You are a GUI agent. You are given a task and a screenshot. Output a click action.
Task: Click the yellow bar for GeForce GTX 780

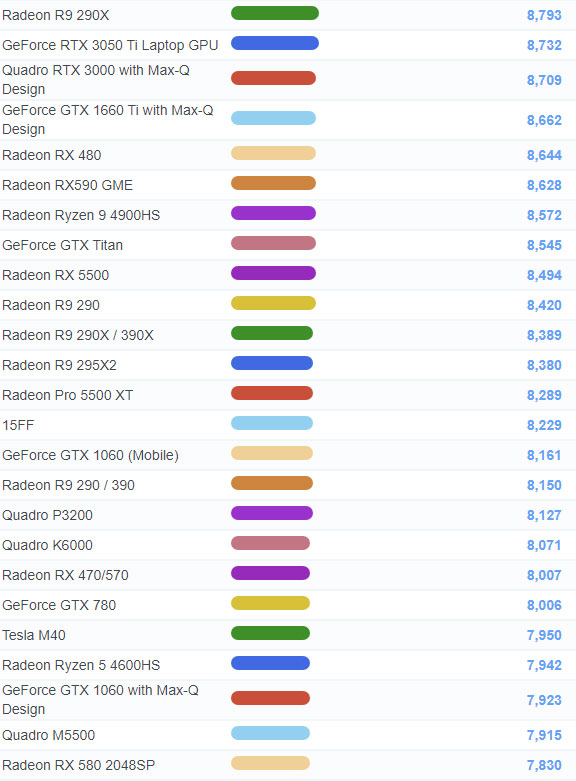pyautogui.click(x=270, y=603)
